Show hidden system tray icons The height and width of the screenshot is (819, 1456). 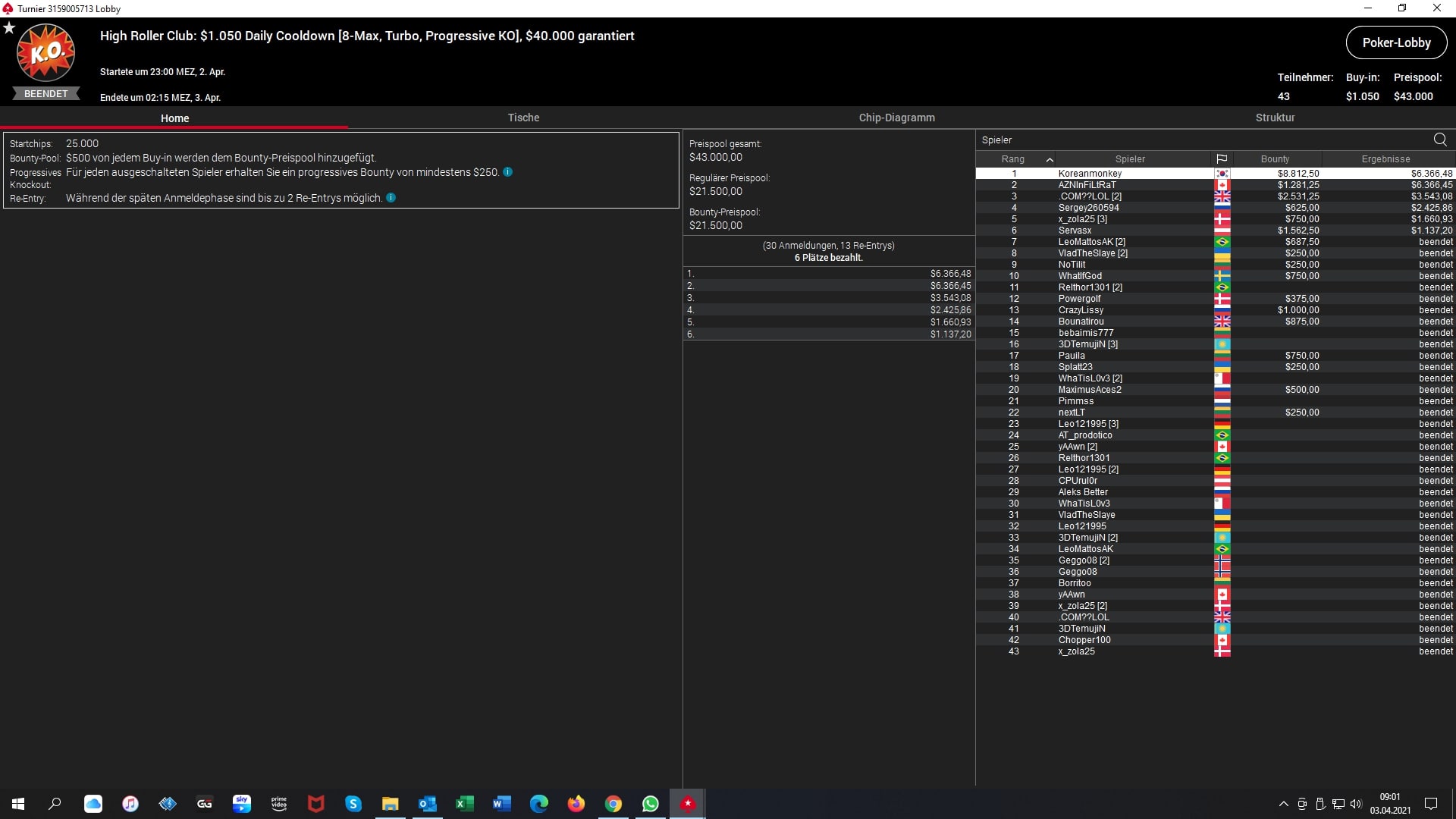[1283, 804]
